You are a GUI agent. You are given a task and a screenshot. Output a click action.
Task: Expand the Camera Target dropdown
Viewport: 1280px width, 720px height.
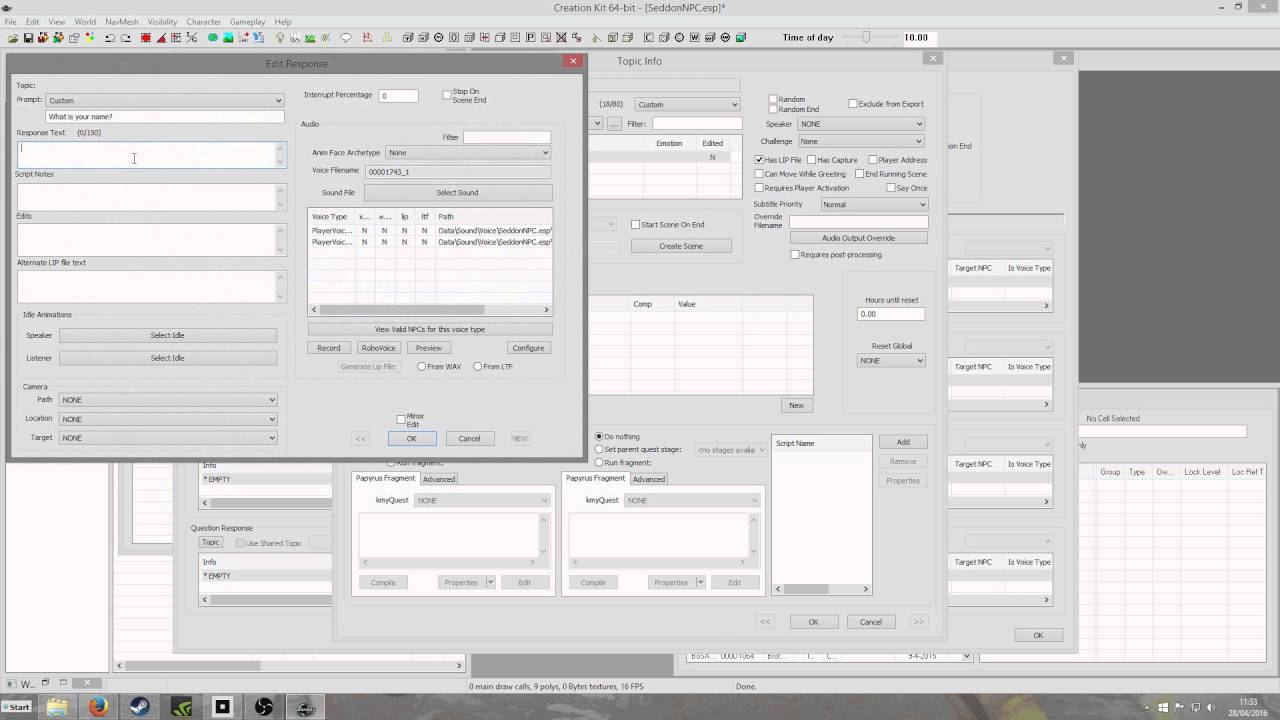(x=168, y=438)
